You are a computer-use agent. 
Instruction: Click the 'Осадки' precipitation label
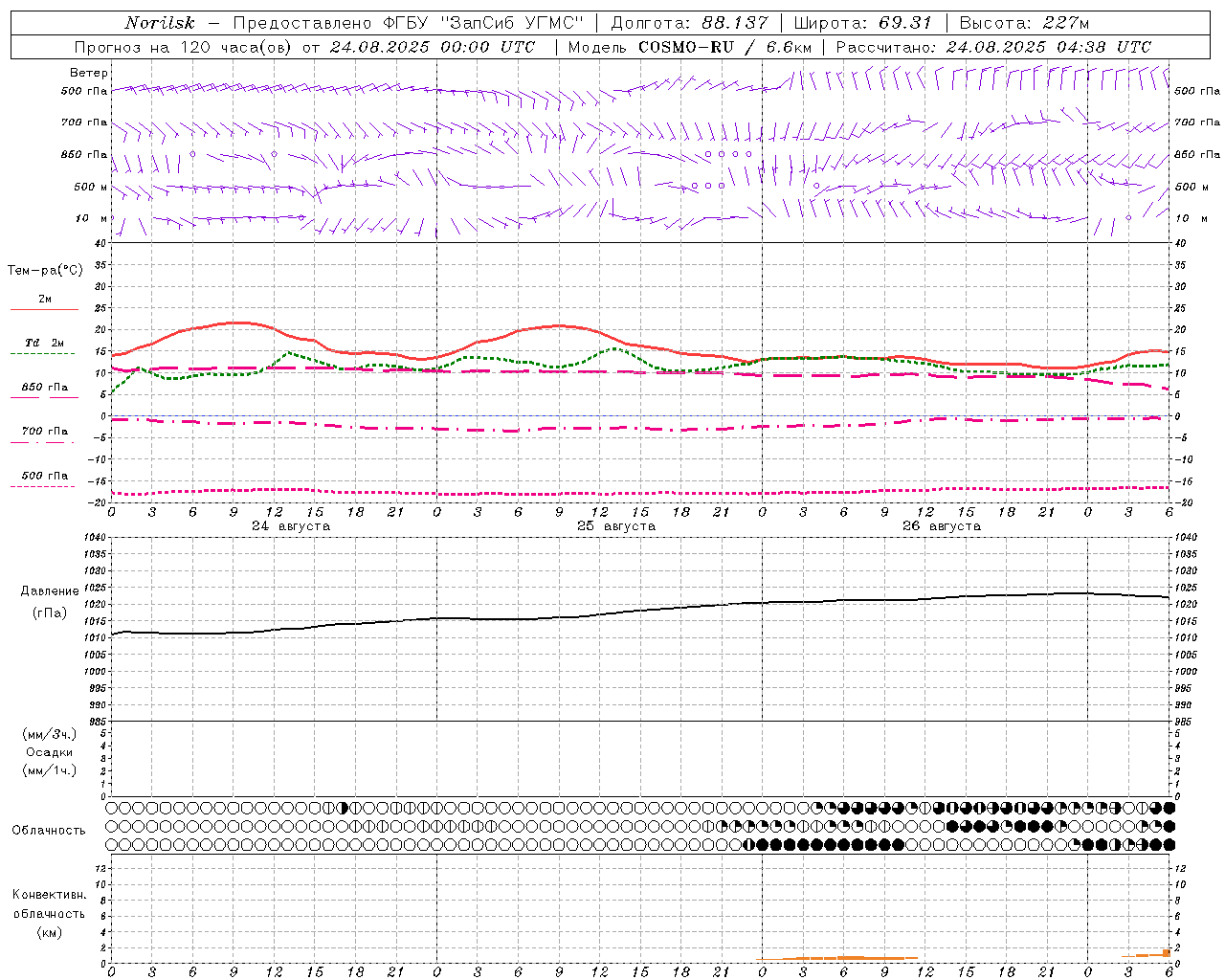50,752
